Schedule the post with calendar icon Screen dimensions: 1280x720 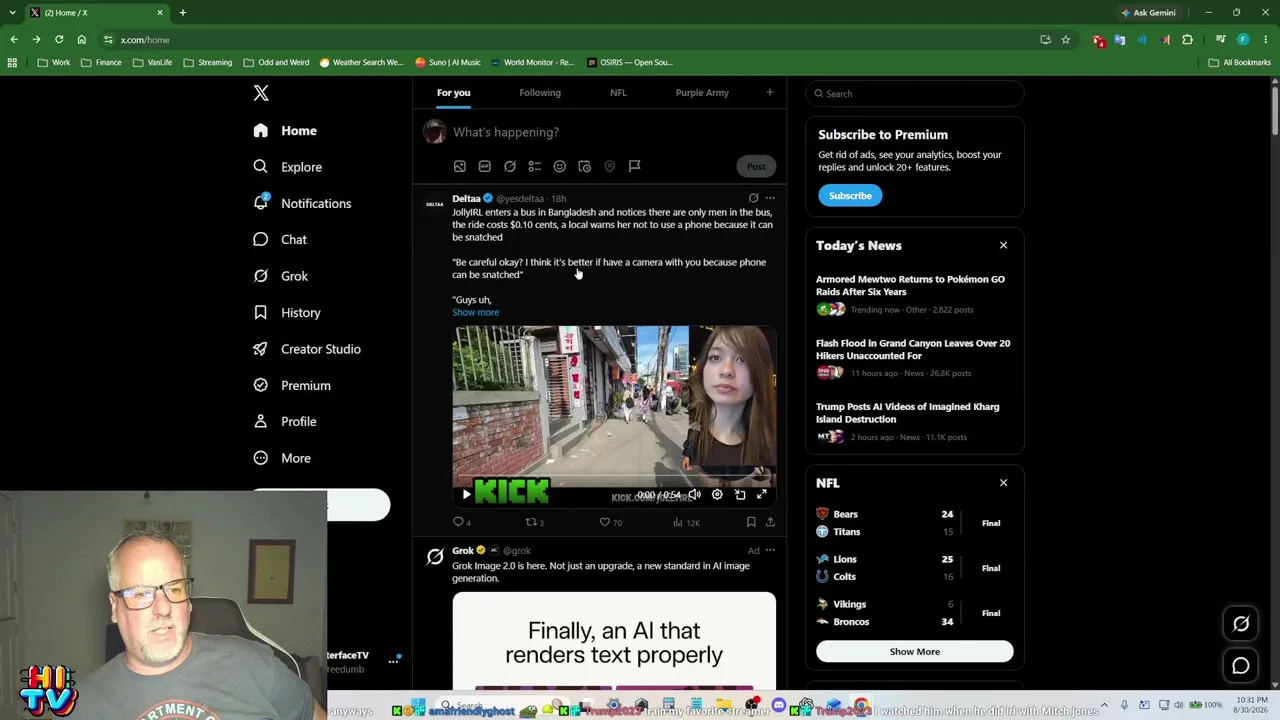click(585, 166)
